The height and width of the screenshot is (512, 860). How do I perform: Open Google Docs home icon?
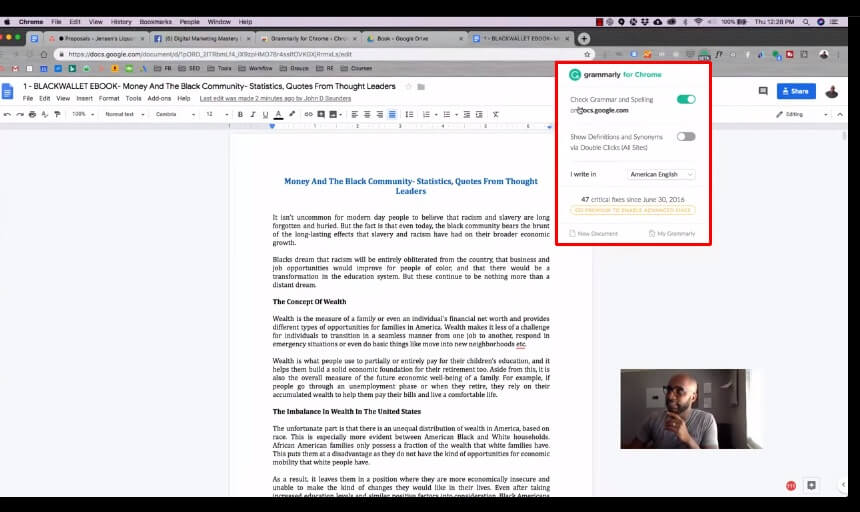(x=8, y=91)
